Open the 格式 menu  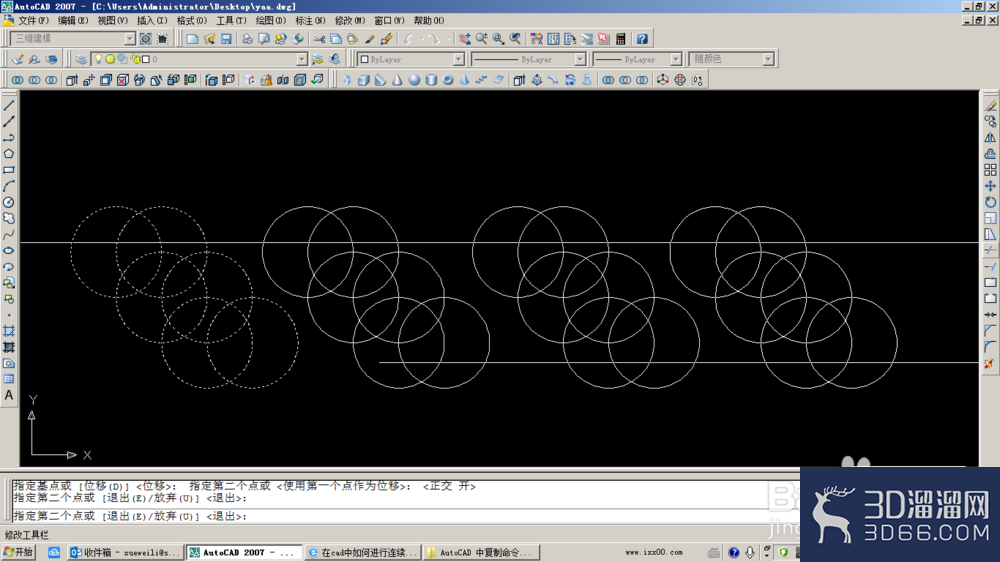point(191,20)
